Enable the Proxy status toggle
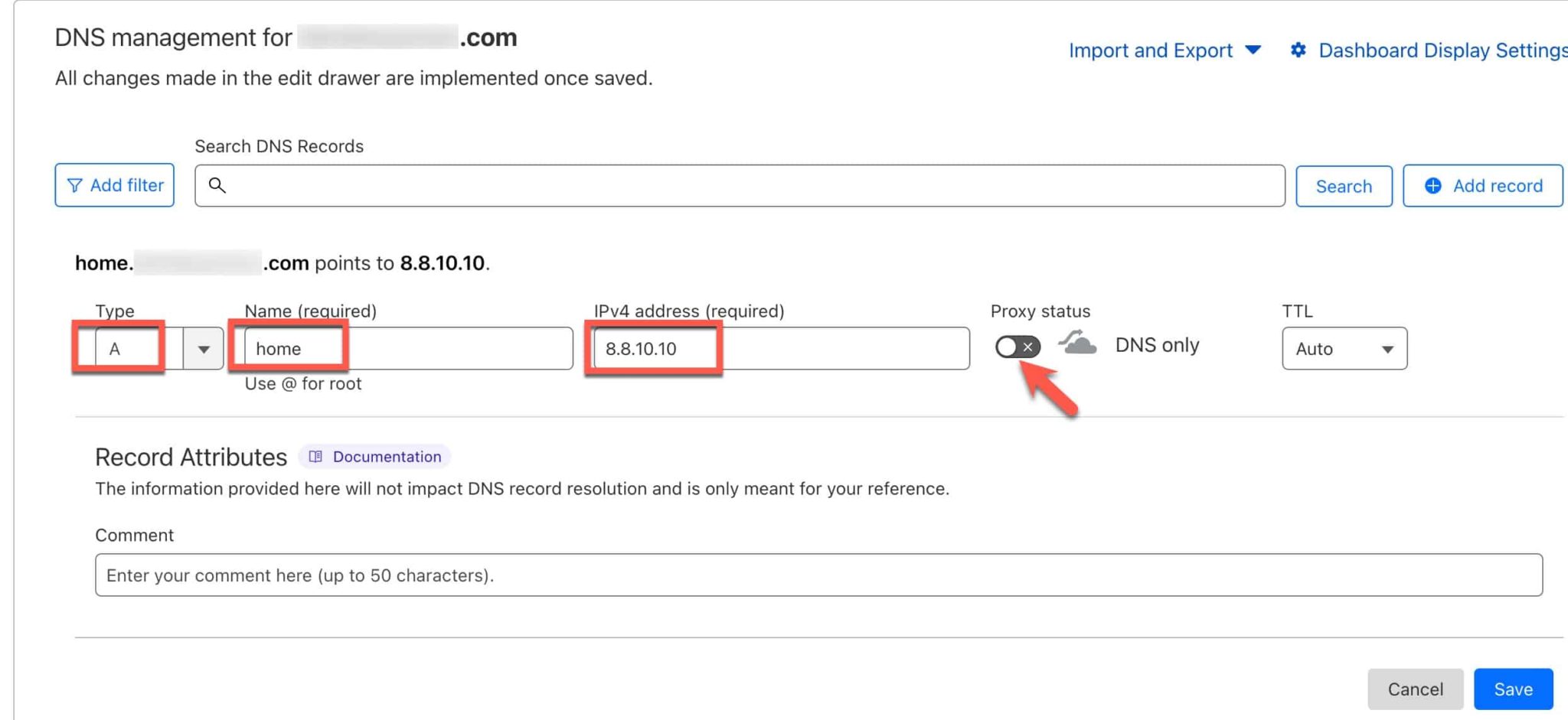The image size is (1568, 720). pos(1018,347)
